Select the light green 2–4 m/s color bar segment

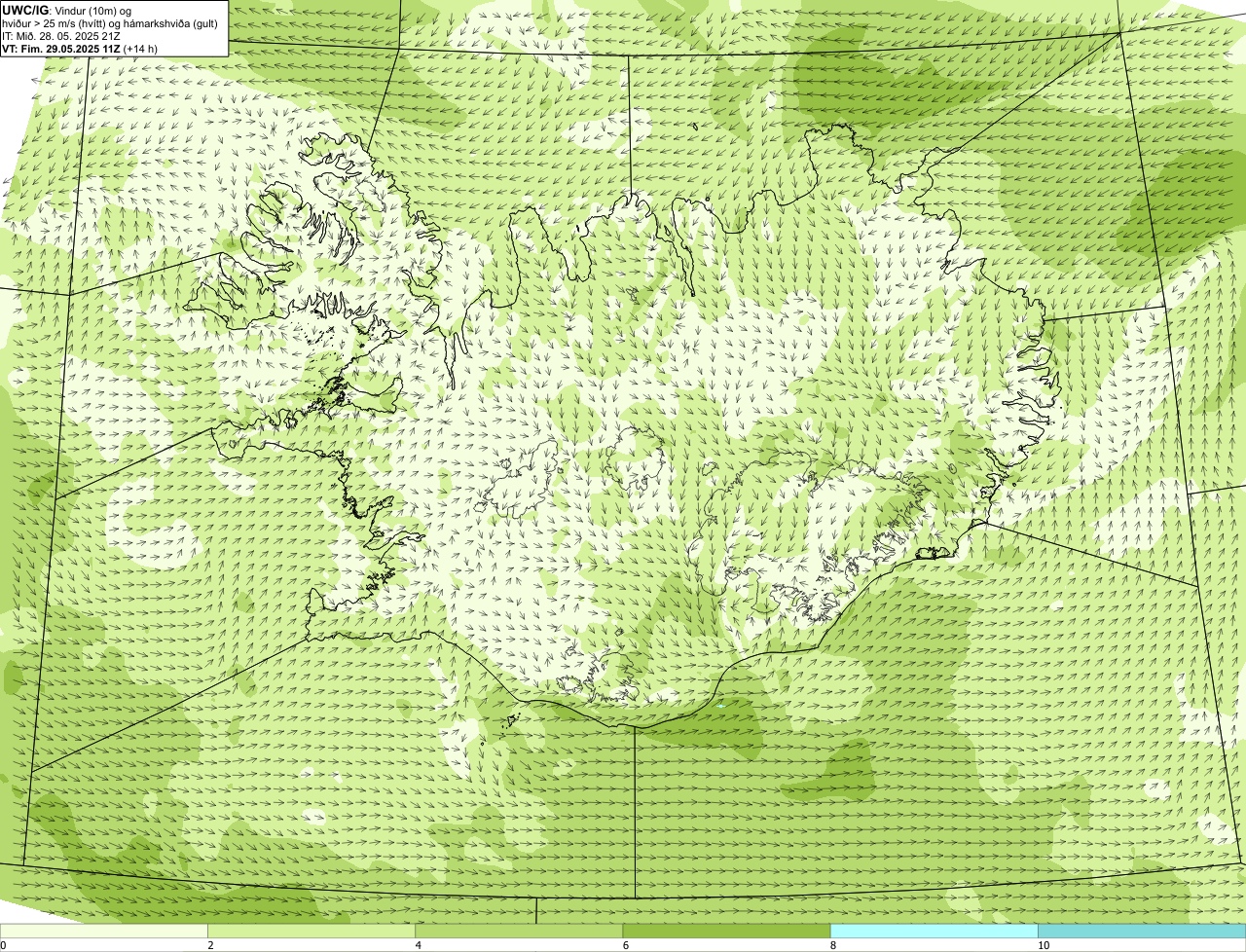[311, 932]
